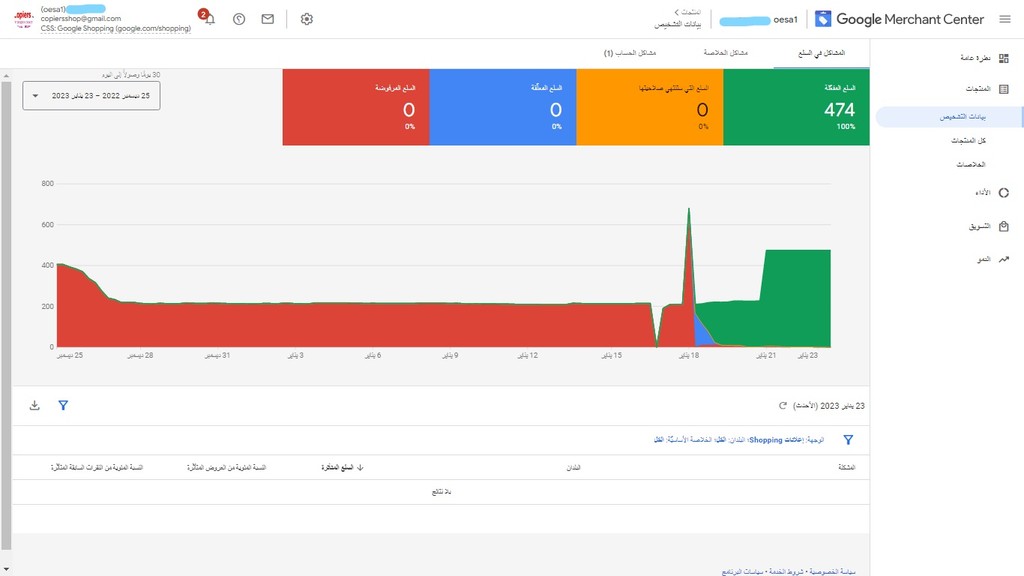Open the hamburger navigation menu
The height and width of the screenshot is (576, 1024).
[1004, 19]
